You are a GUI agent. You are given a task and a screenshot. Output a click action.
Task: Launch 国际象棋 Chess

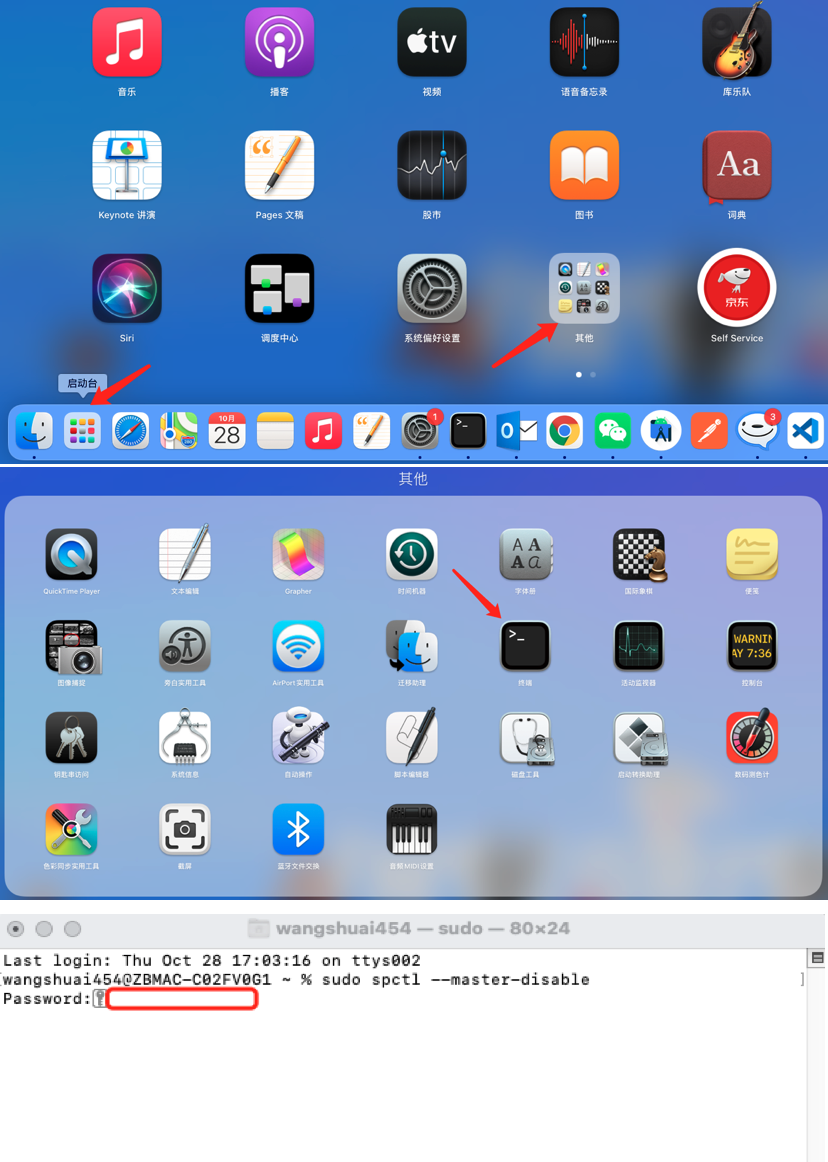click(639, 554)
